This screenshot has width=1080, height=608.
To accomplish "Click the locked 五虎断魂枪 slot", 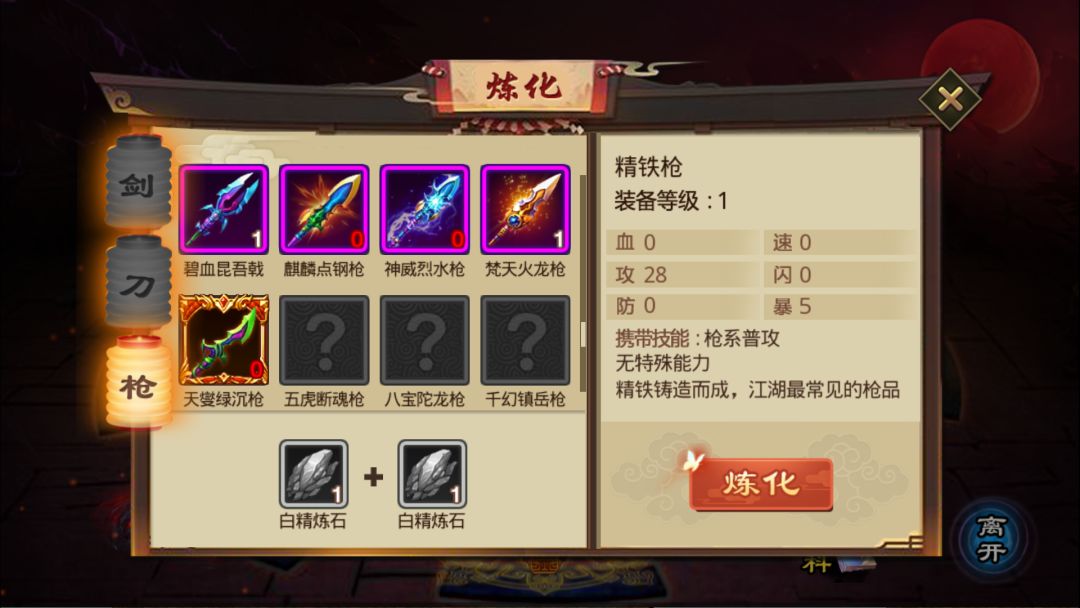I will (324, 339).
